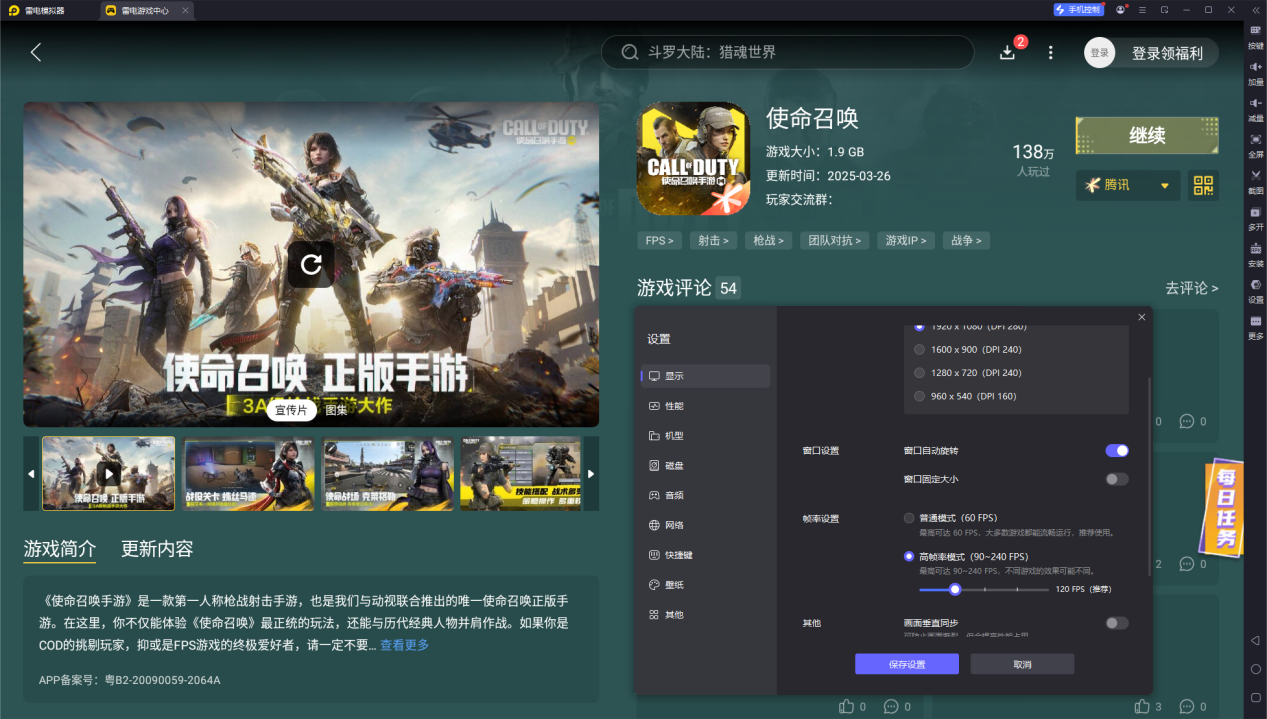Click the reload icon on promo video
Viewport: 1267px width, 719px height.
coord(311,264)
